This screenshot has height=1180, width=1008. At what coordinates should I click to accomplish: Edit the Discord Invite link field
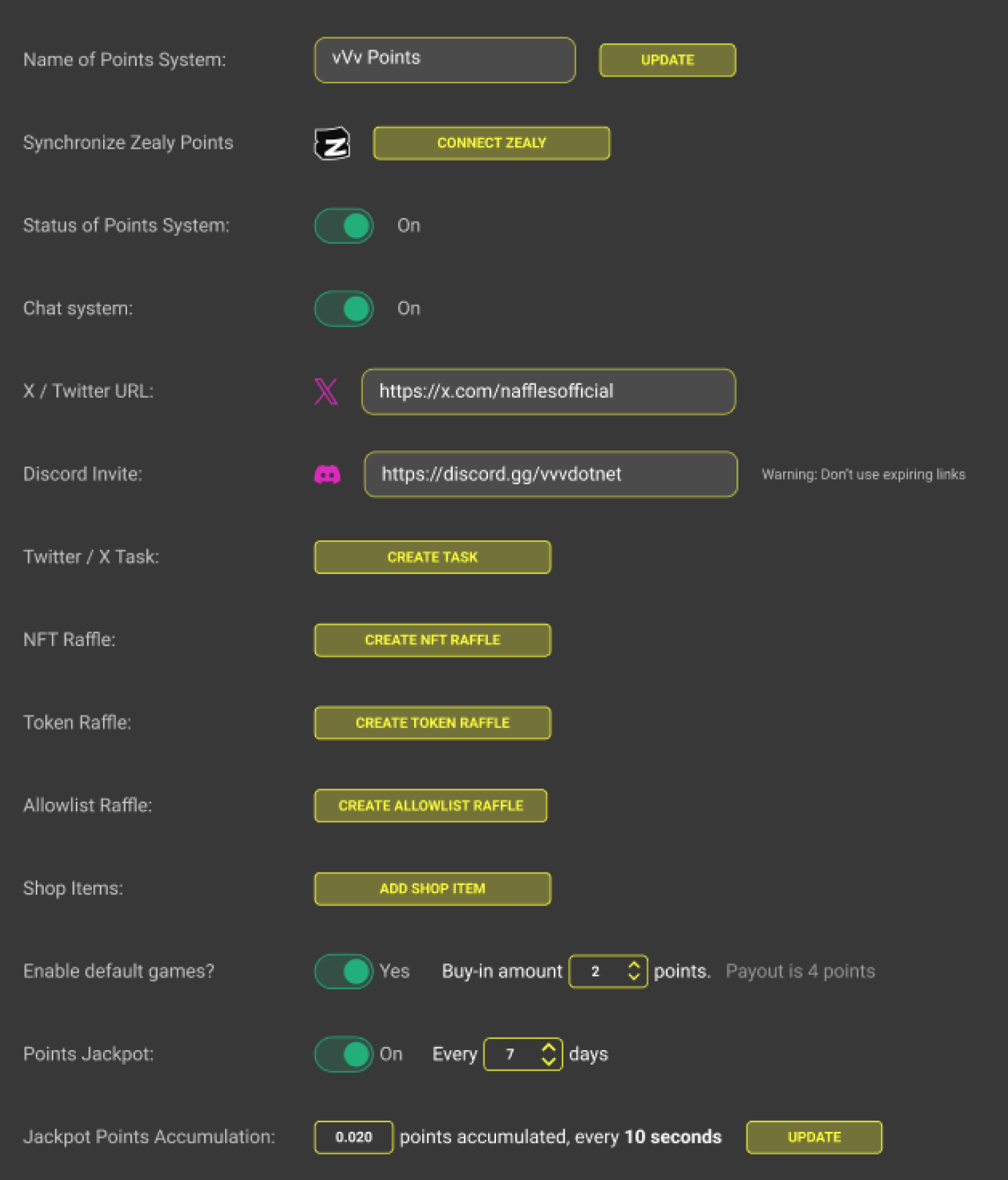(x=551, y=475)
